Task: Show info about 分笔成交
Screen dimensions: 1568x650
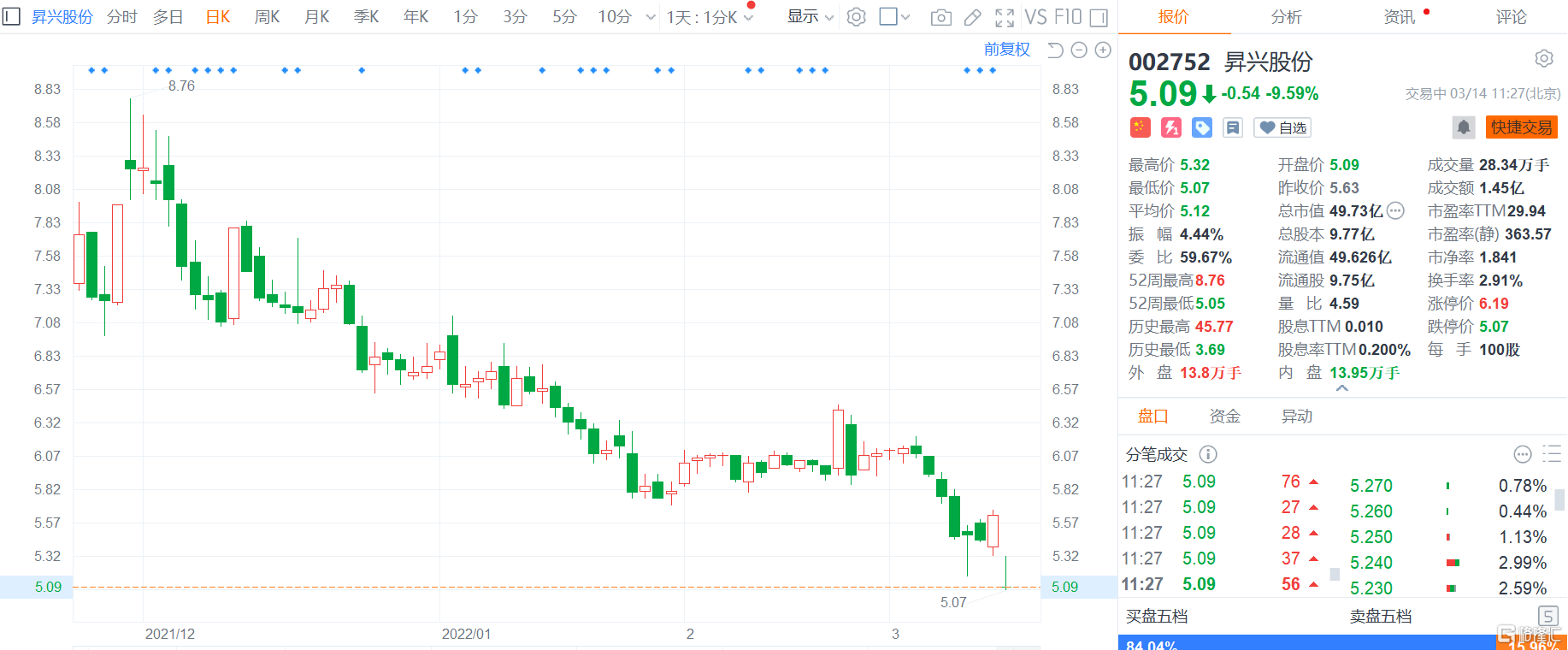Action: (x=1208, y=454)
